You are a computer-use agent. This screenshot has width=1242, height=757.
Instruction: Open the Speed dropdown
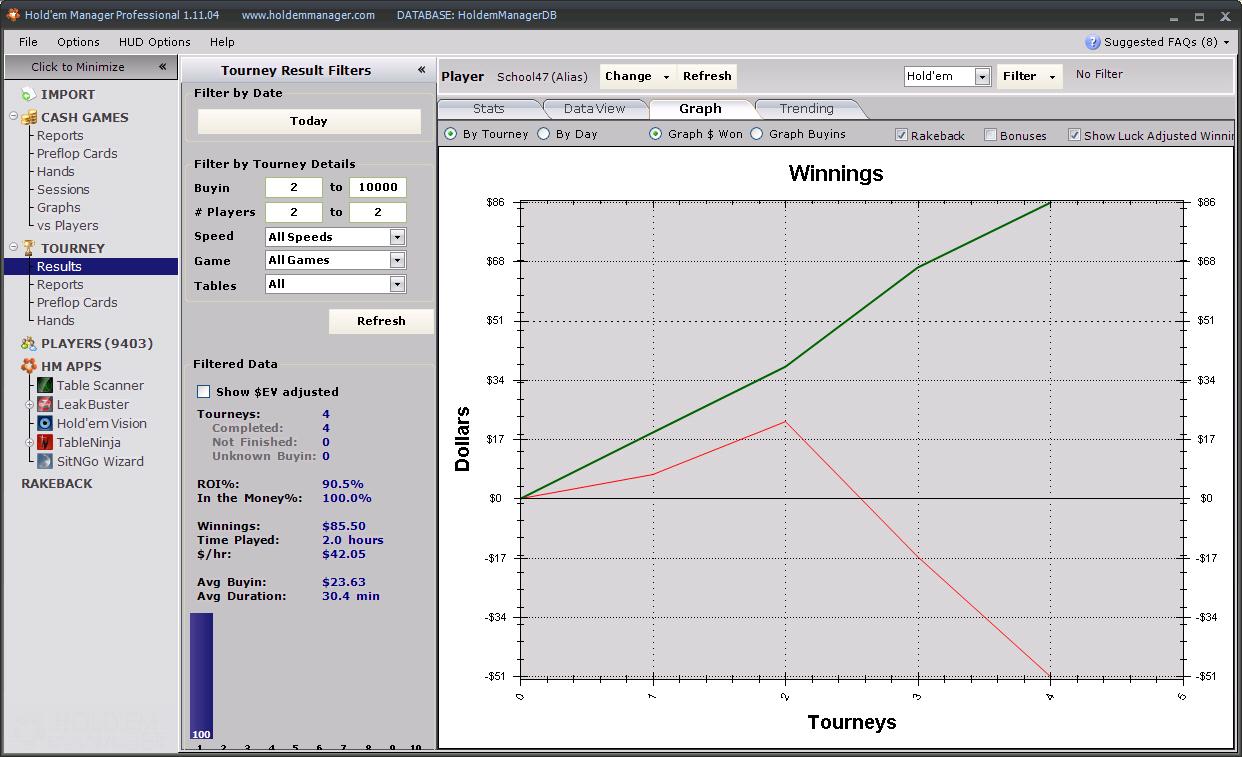(x=397, y=237)
